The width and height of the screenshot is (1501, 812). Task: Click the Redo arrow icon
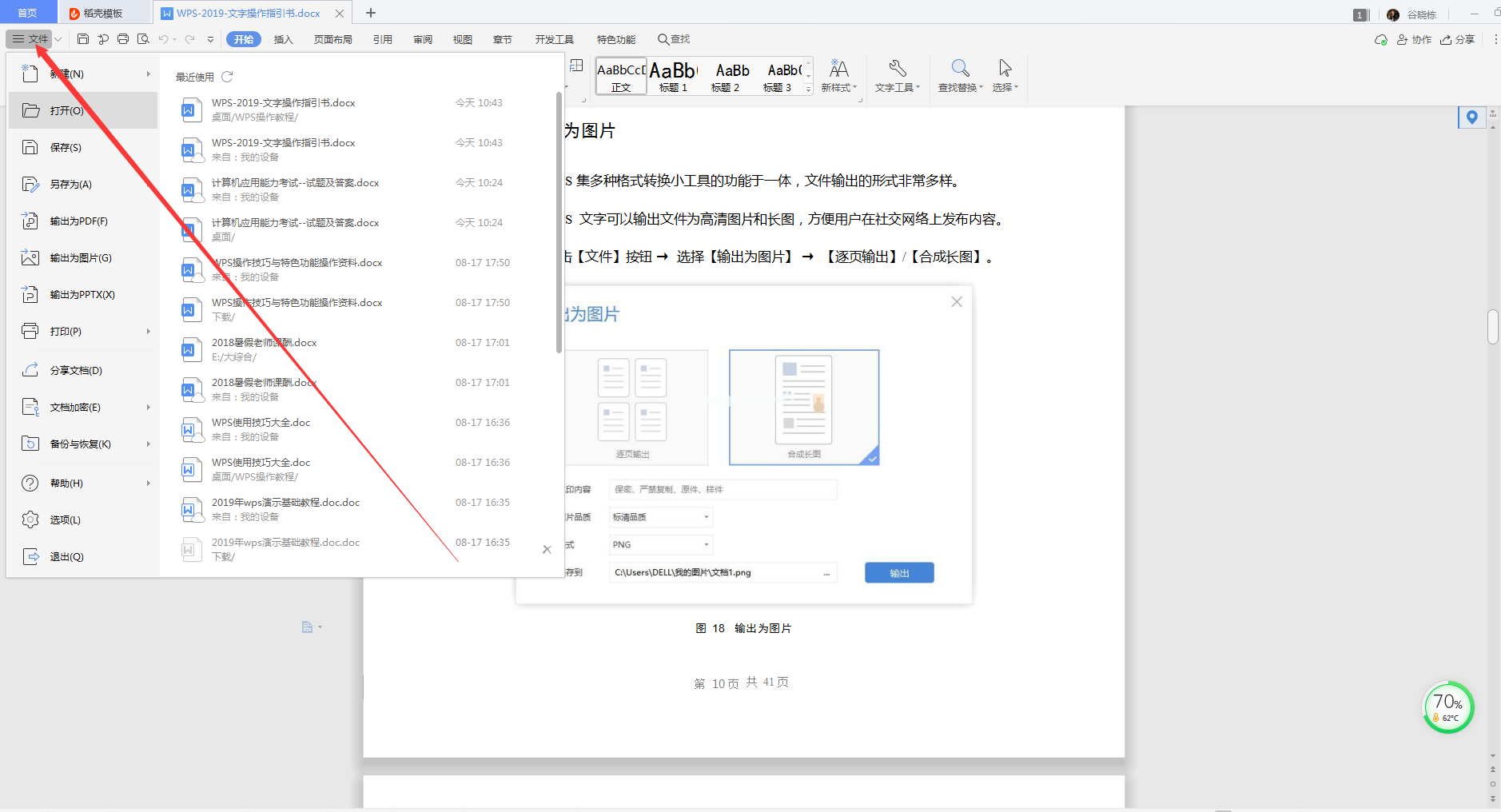coord(189,39)
